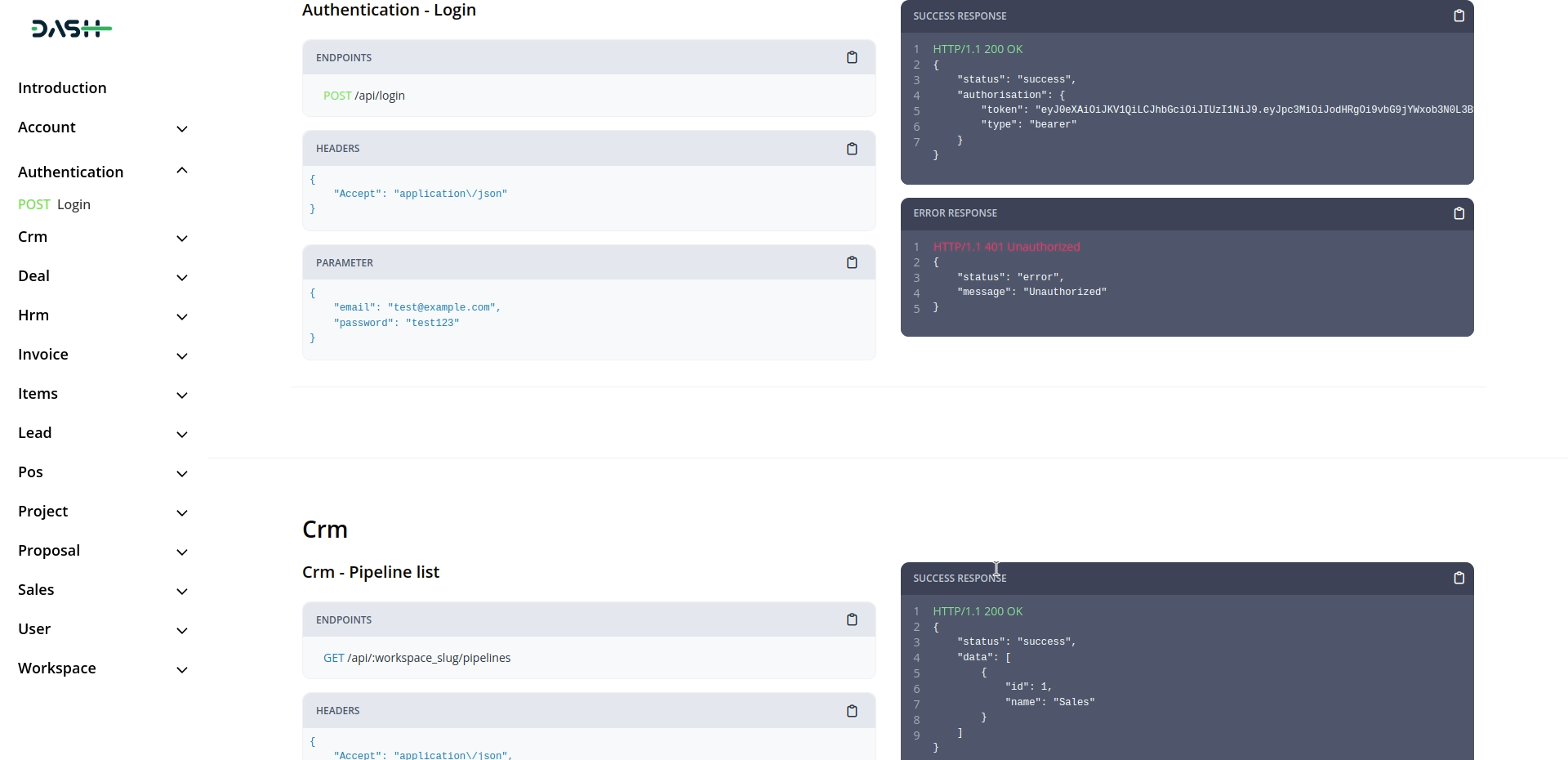This screenshot has width=1568, height=760.
Task: Copy the Login HEADERS block
Action: [852, 149]
